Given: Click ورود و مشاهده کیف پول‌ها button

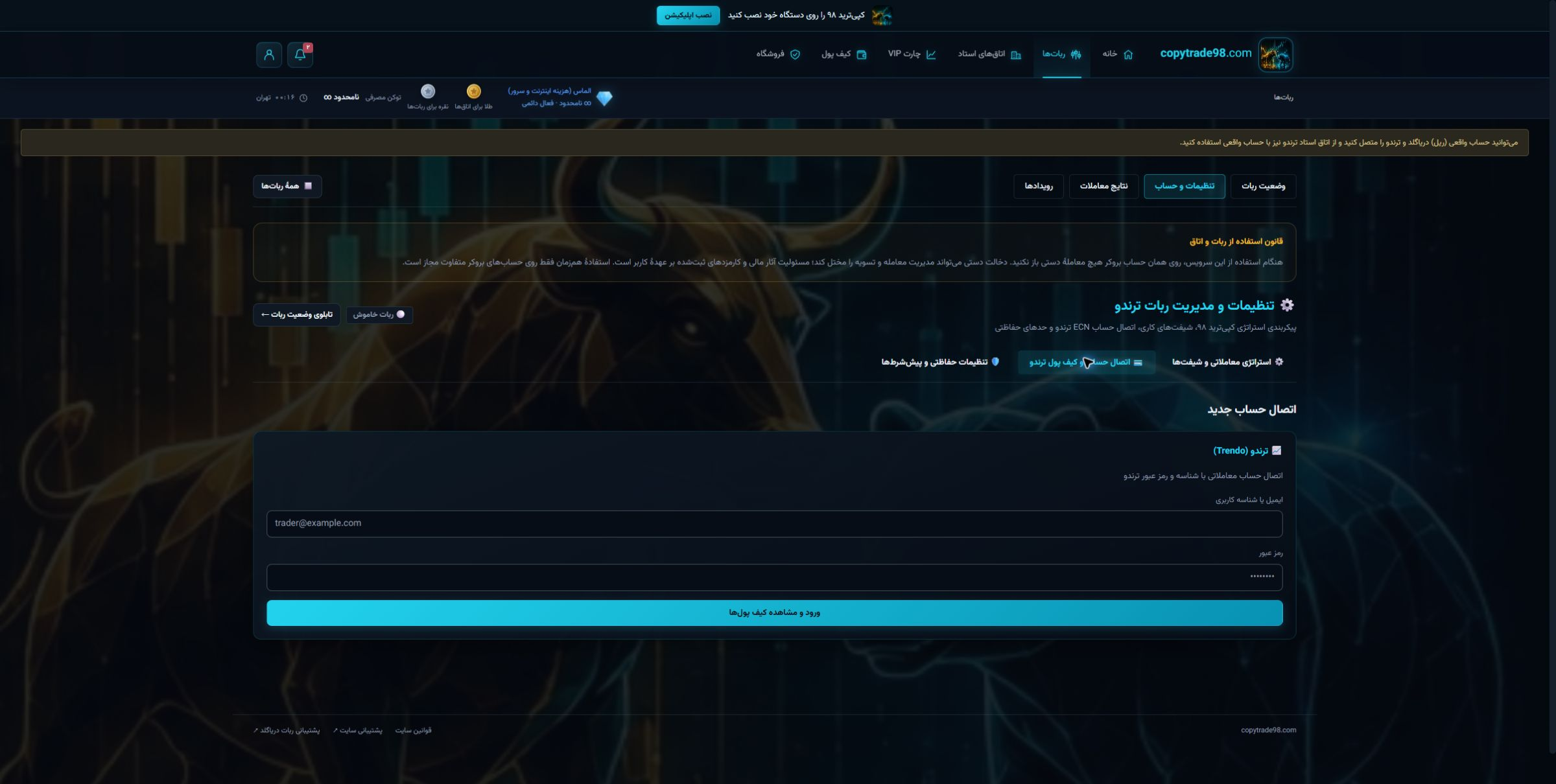Looking at the screenshot, I should point(774,613).
